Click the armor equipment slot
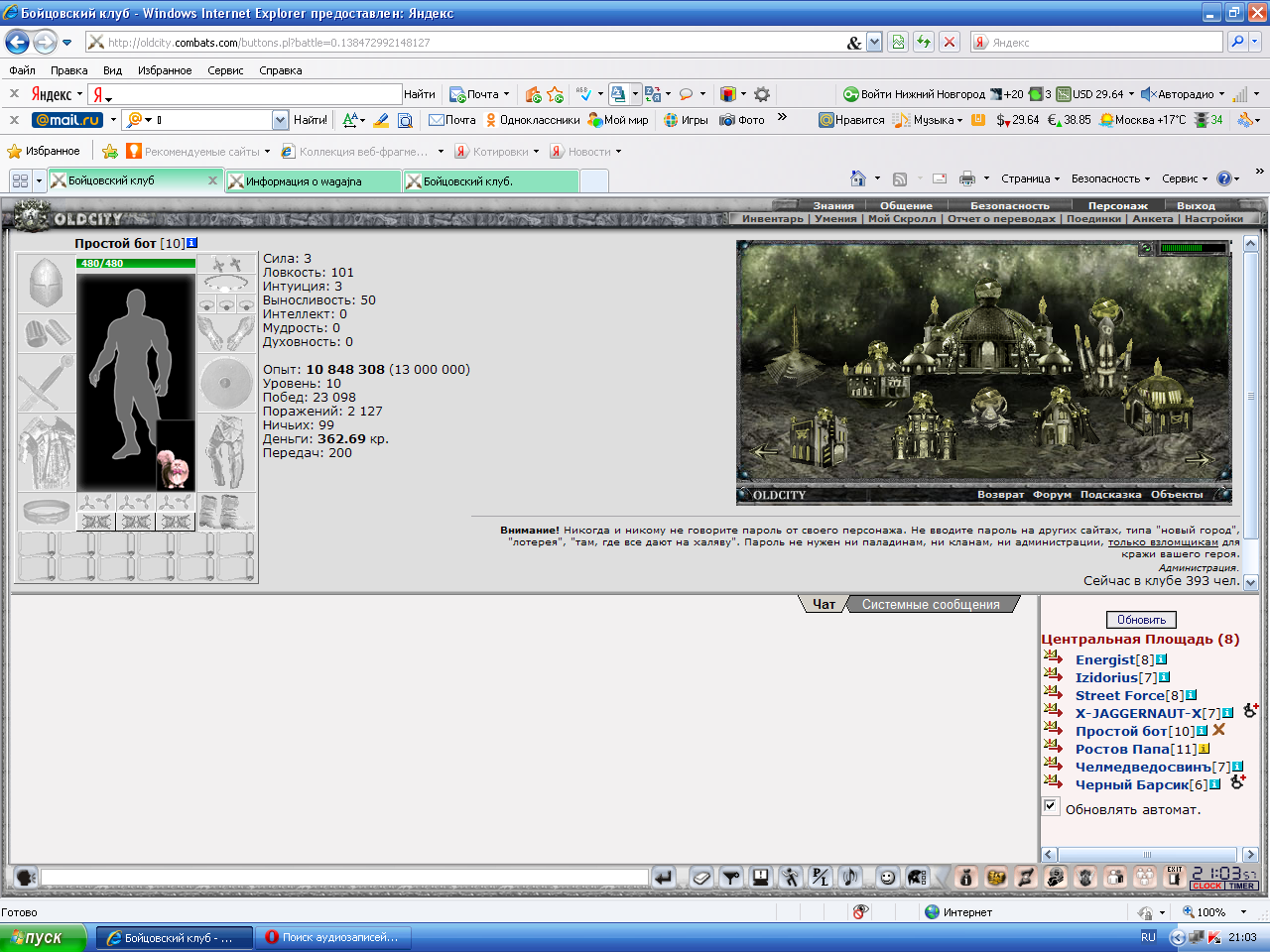 [46, 452]
